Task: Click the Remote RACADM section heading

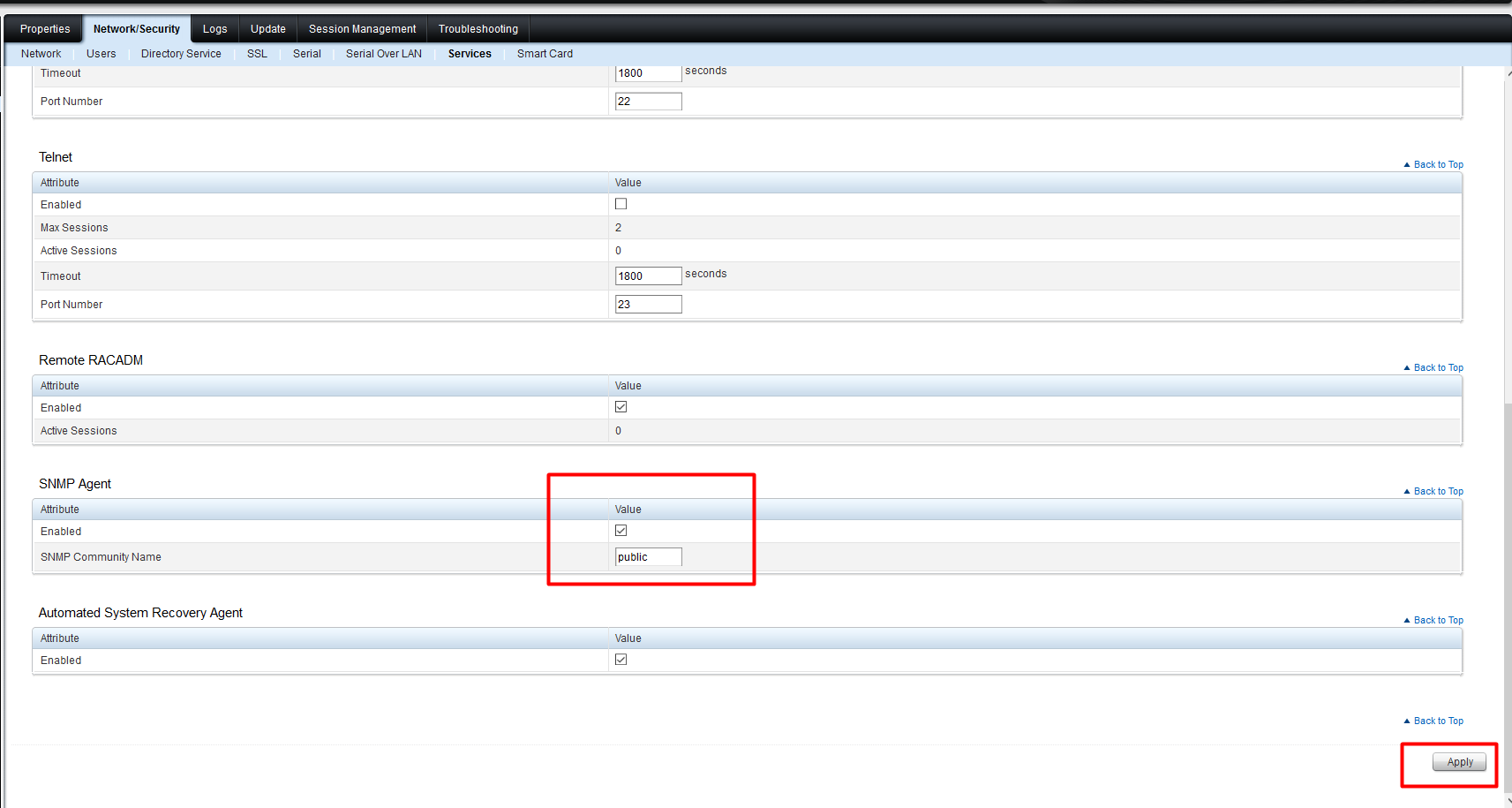Action: (91, 360)
